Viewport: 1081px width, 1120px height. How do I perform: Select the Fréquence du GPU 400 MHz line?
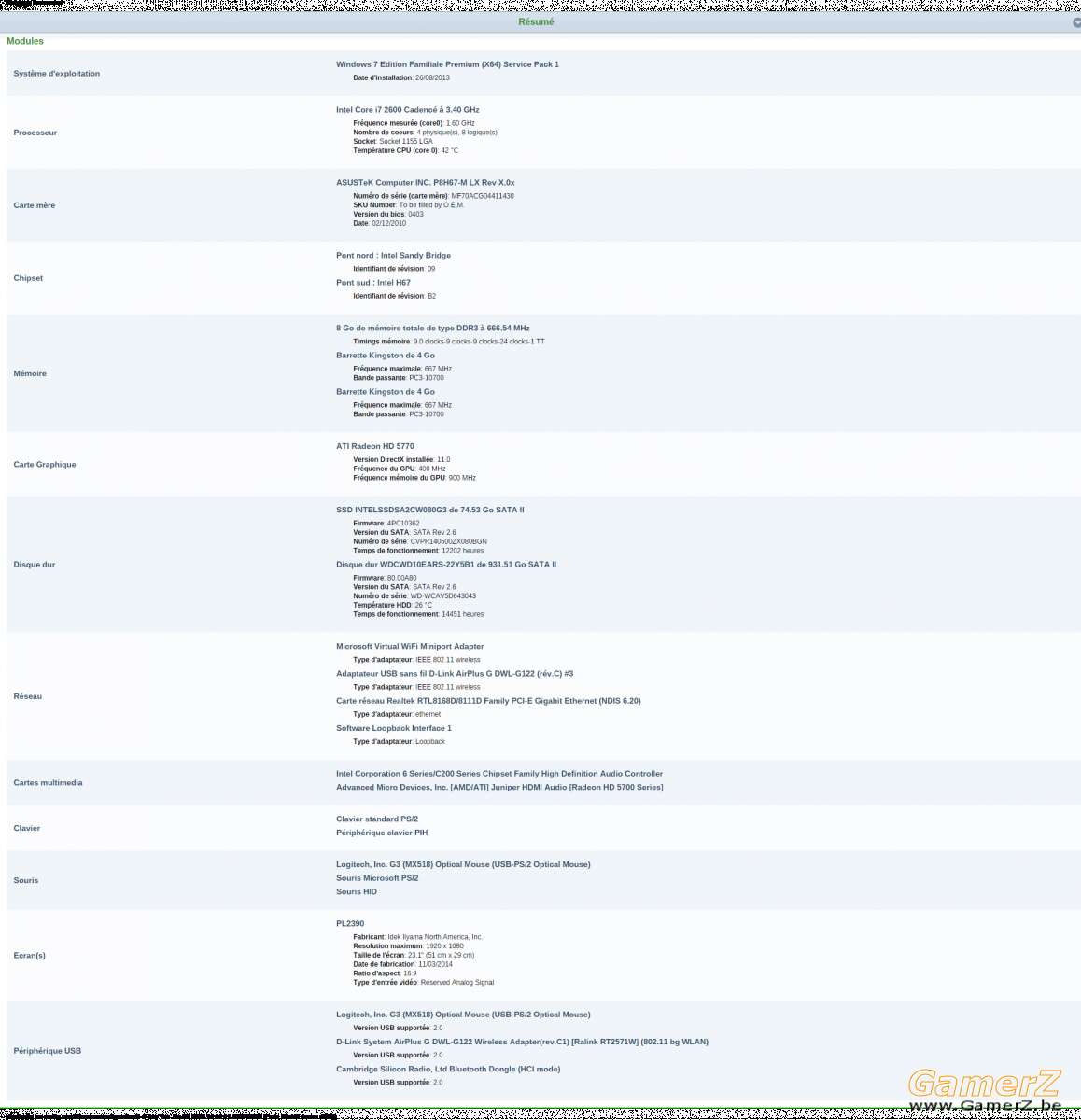400,469
